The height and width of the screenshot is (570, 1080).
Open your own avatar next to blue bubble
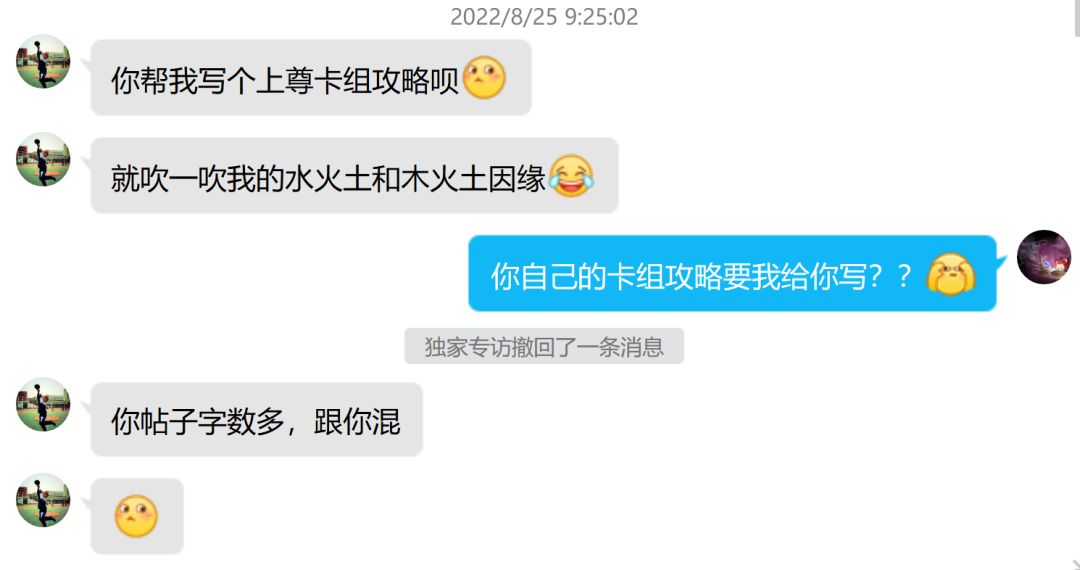(1043, 257)
